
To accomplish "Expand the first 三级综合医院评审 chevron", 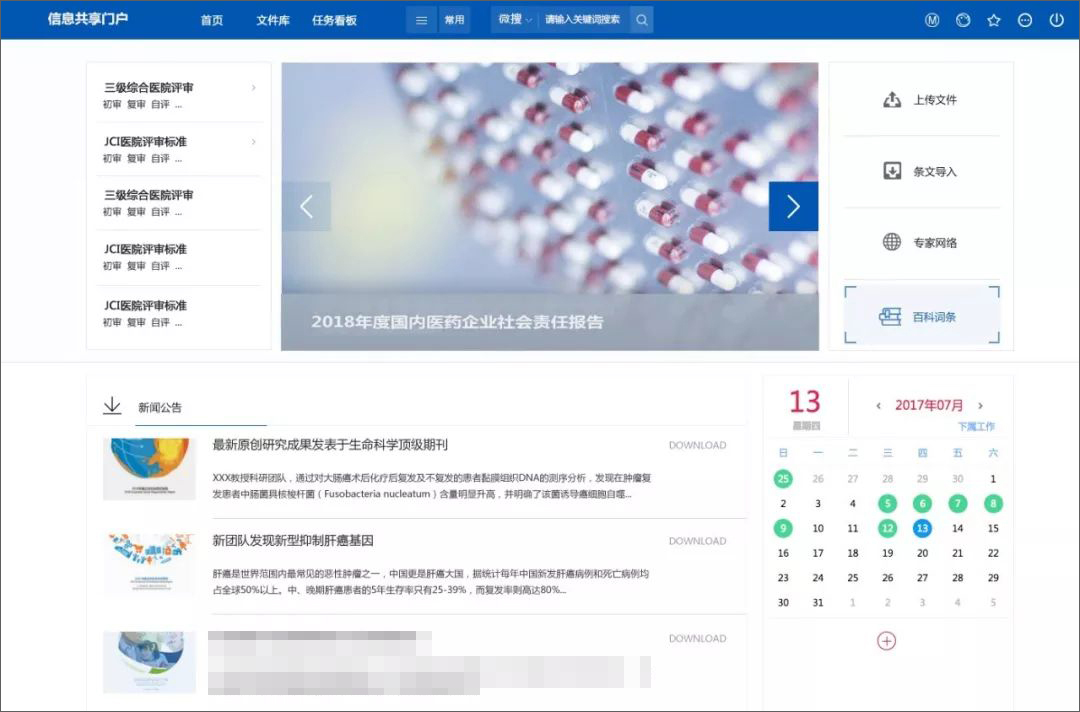I will click(x=253, y=87).
